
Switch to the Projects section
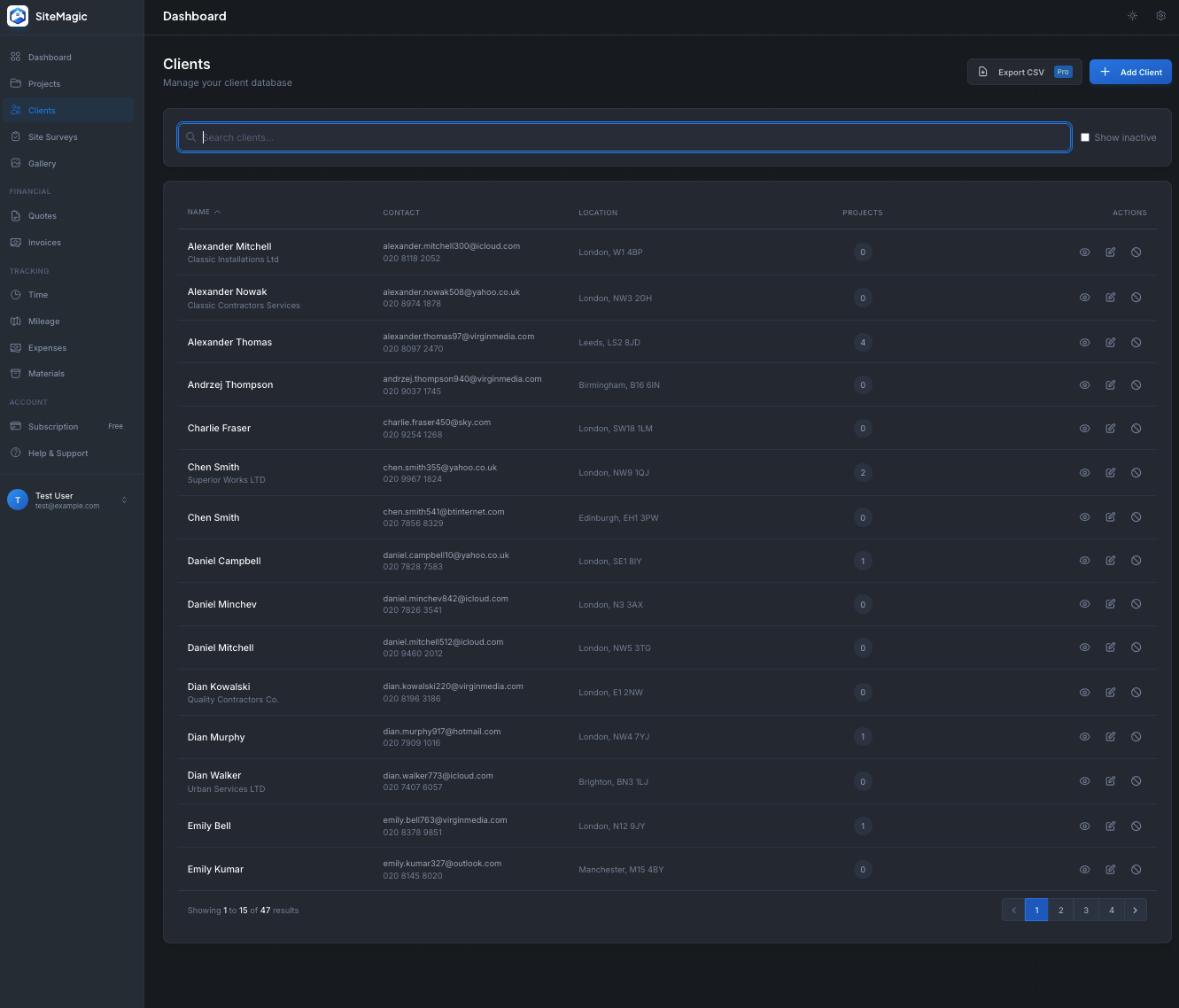(45, 83)
